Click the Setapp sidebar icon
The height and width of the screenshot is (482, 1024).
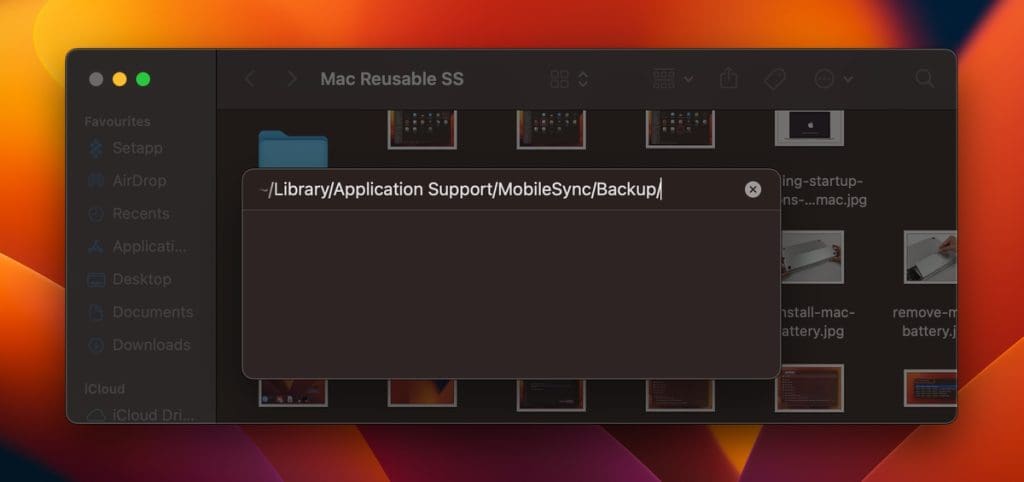coord(95,149)
